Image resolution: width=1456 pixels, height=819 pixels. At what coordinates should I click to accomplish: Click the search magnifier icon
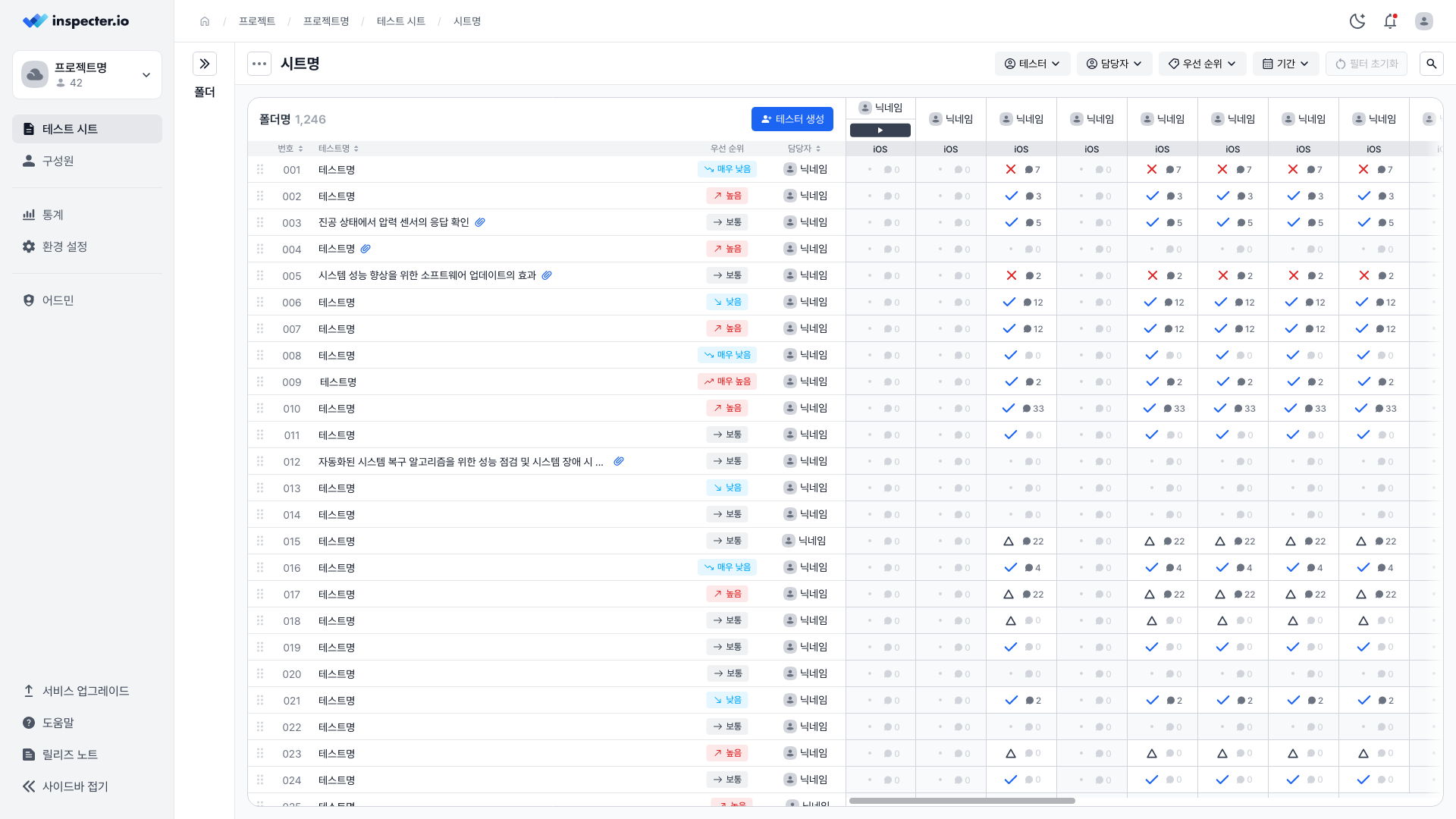1431,64
